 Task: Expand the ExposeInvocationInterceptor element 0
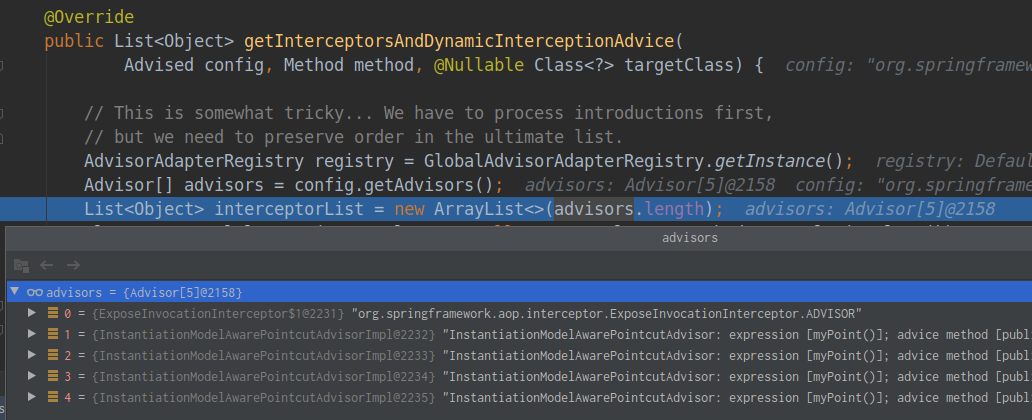pyautogui.click(x=33, y=313)
